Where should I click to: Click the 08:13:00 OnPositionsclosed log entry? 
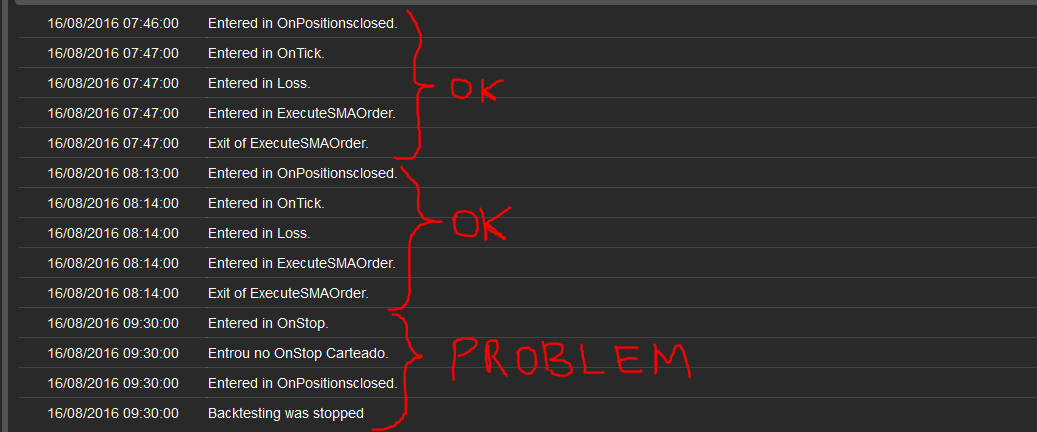528,173
